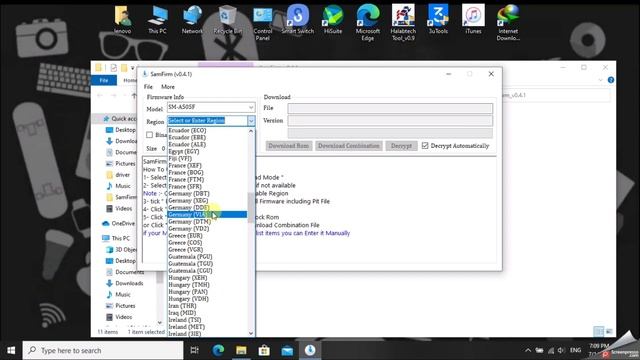This screenshot has height=360, width=640.
Task: Launch Internet Download Manager shortcut
Action: tap(508, 23)
